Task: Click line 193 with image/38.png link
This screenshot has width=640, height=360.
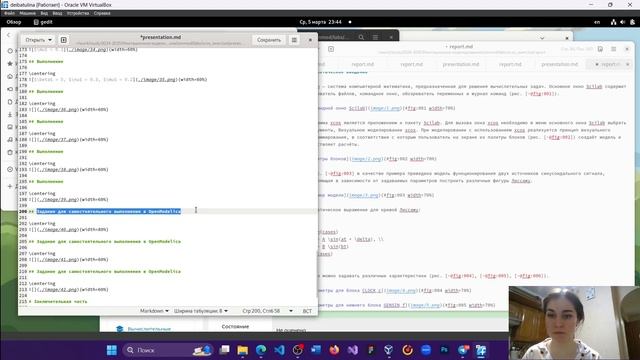Action: [x=69, y=169]
